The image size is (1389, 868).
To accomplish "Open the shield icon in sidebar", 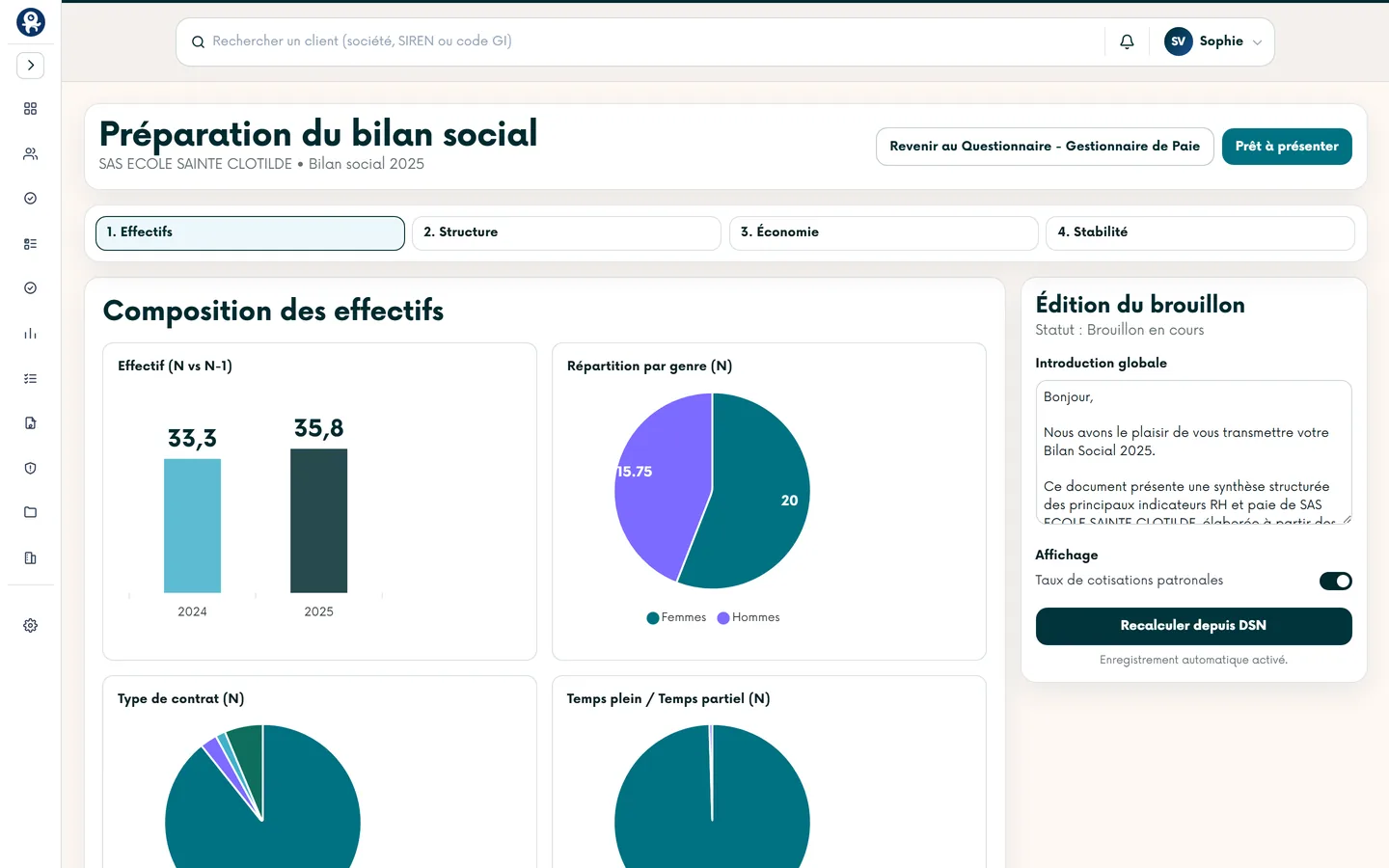I will [x=31, y=468].
